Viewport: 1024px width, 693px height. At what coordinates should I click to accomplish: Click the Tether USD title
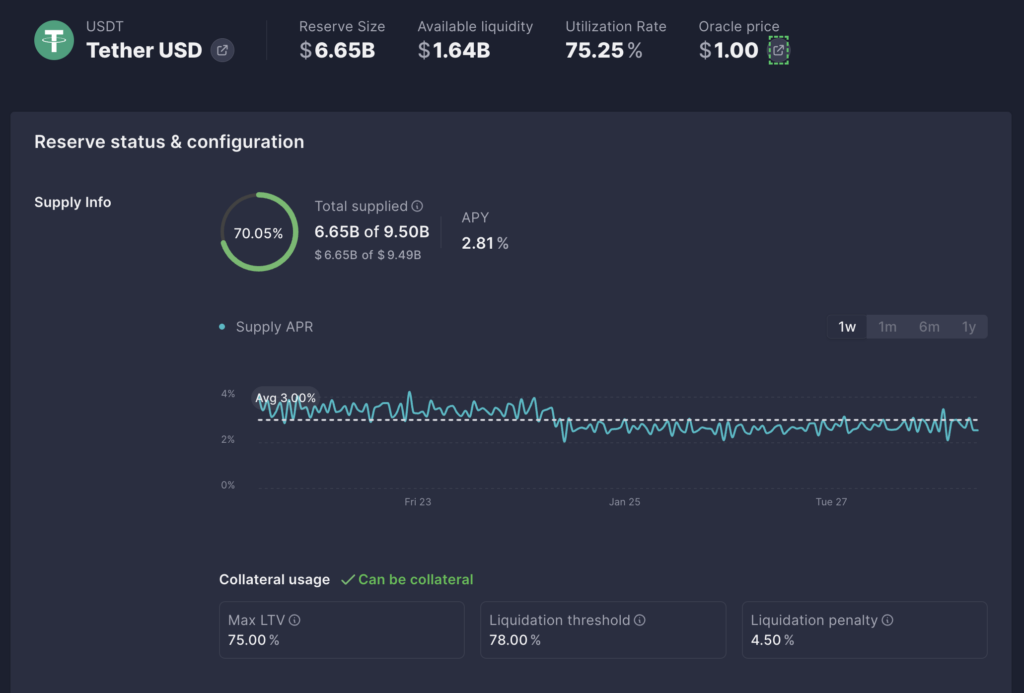pyautogui.click(x=143, y=50)
